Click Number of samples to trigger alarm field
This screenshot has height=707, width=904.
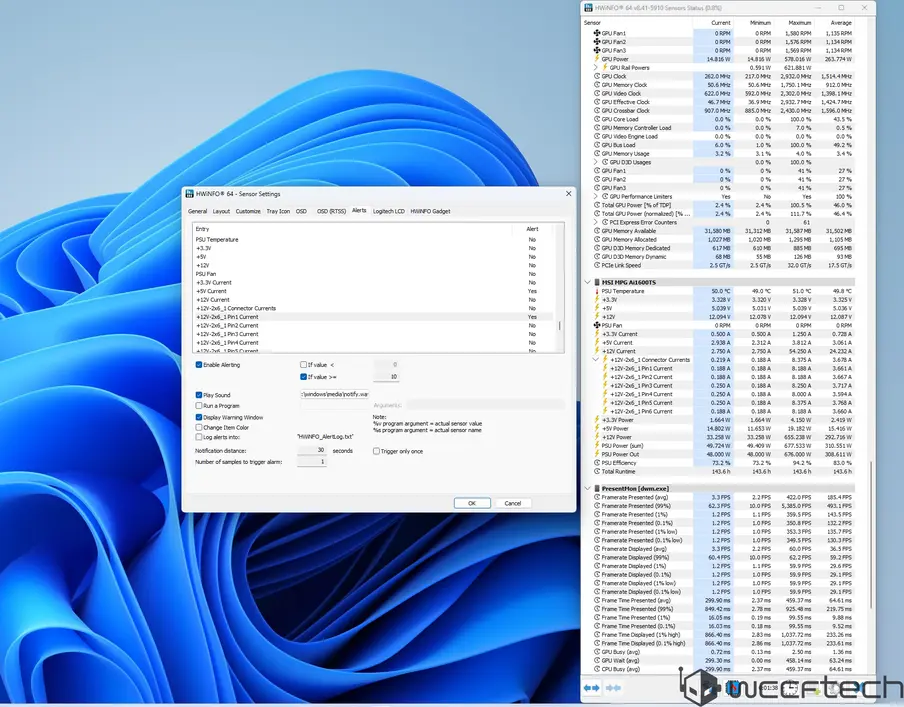(x=312, y=462)
